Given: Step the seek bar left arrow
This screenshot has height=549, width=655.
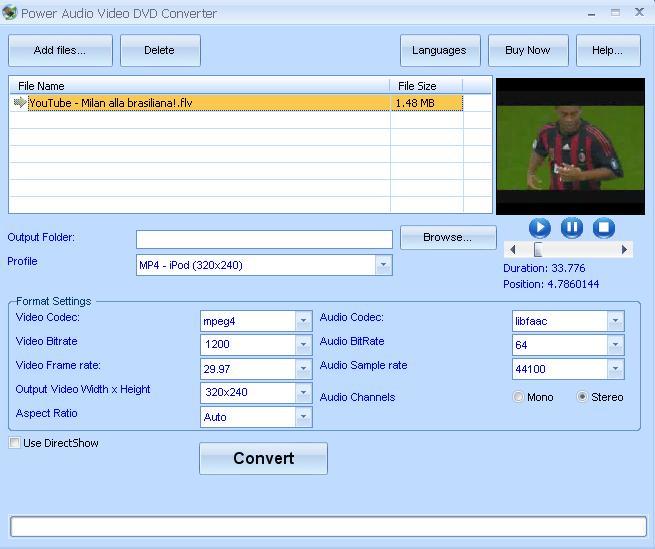Looking at the screenshot, I should [513, 249].
